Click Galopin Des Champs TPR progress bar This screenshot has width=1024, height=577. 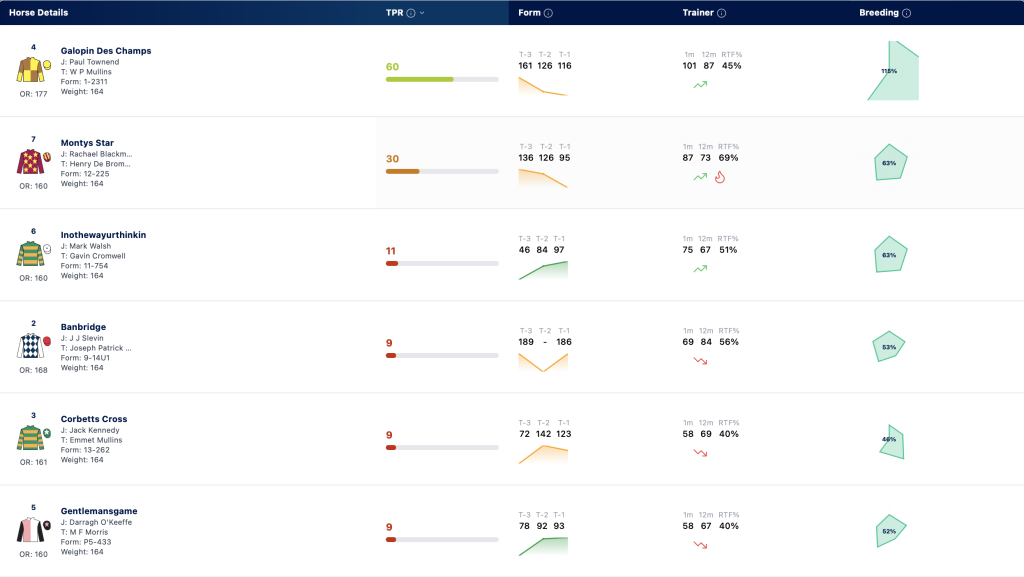[x=442, y=80]
